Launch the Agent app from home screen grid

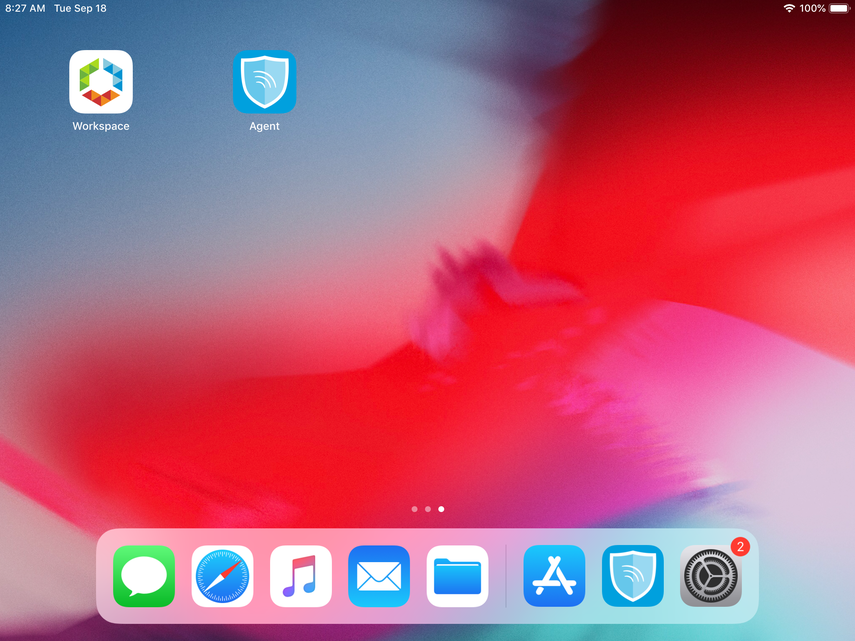264,82
